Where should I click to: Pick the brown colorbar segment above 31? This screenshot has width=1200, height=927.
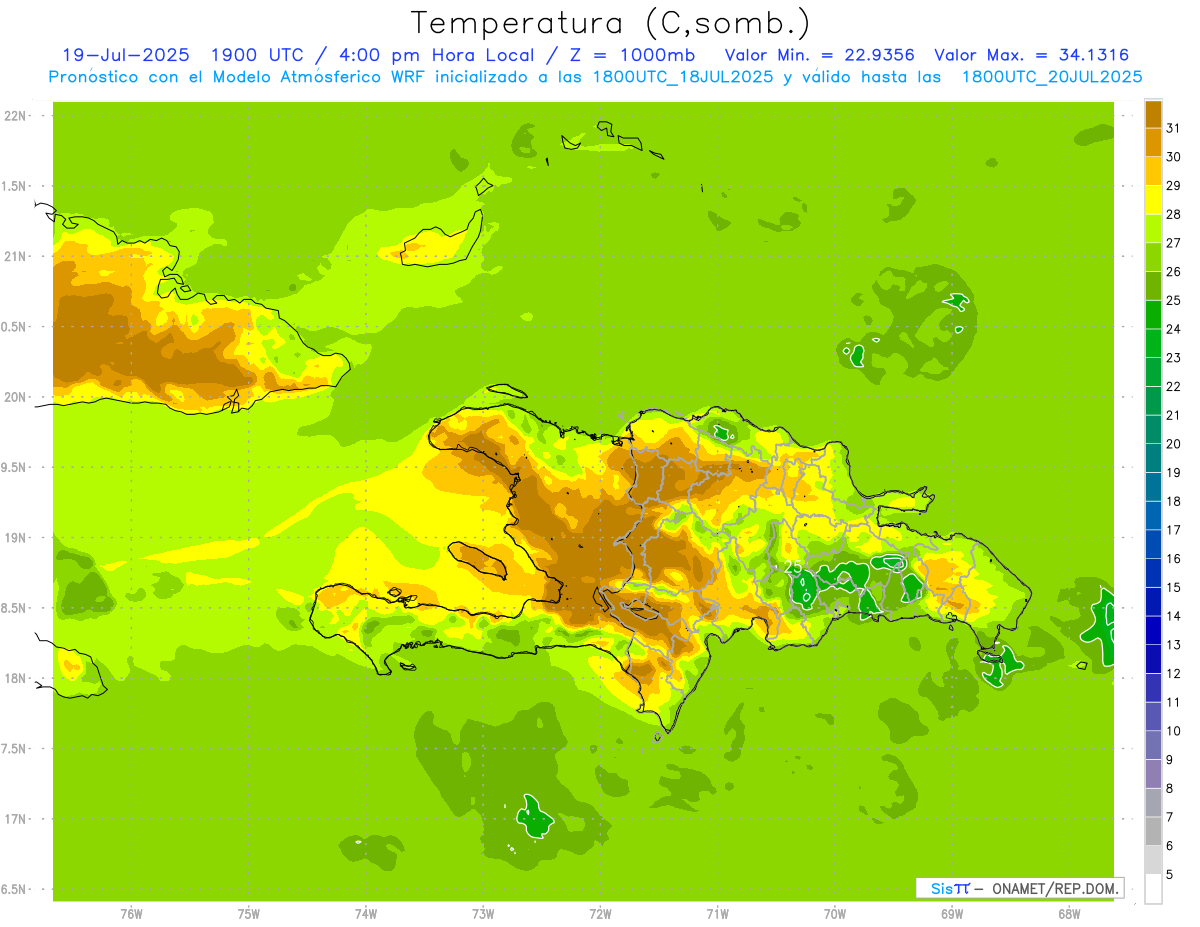point(1153,114)
